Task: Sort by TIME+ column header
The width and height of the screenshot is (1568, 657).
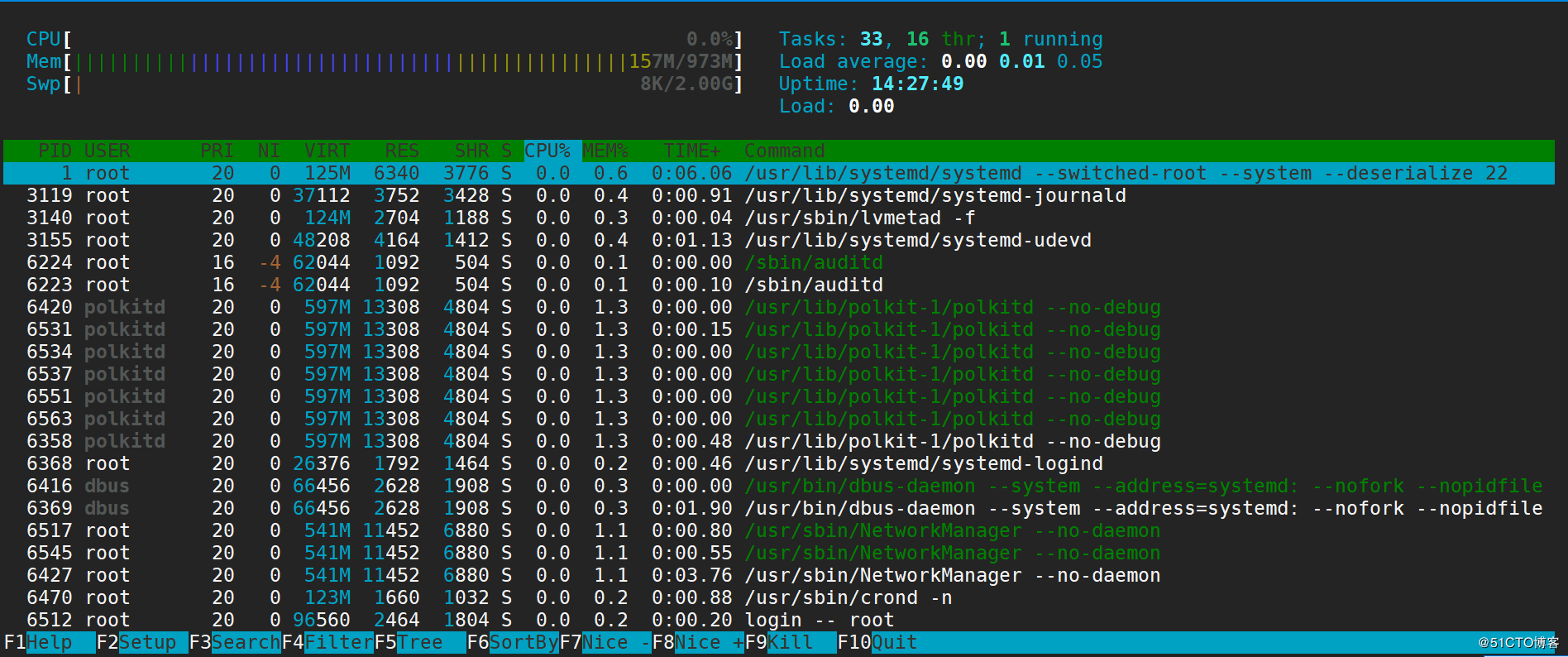Action: (x=692, y=151)
